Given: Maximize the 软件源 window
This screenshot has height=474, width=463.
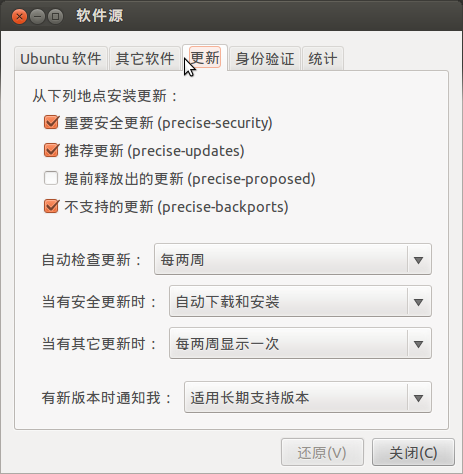Looking at the screenshot, I should click(x=55, y=16).
